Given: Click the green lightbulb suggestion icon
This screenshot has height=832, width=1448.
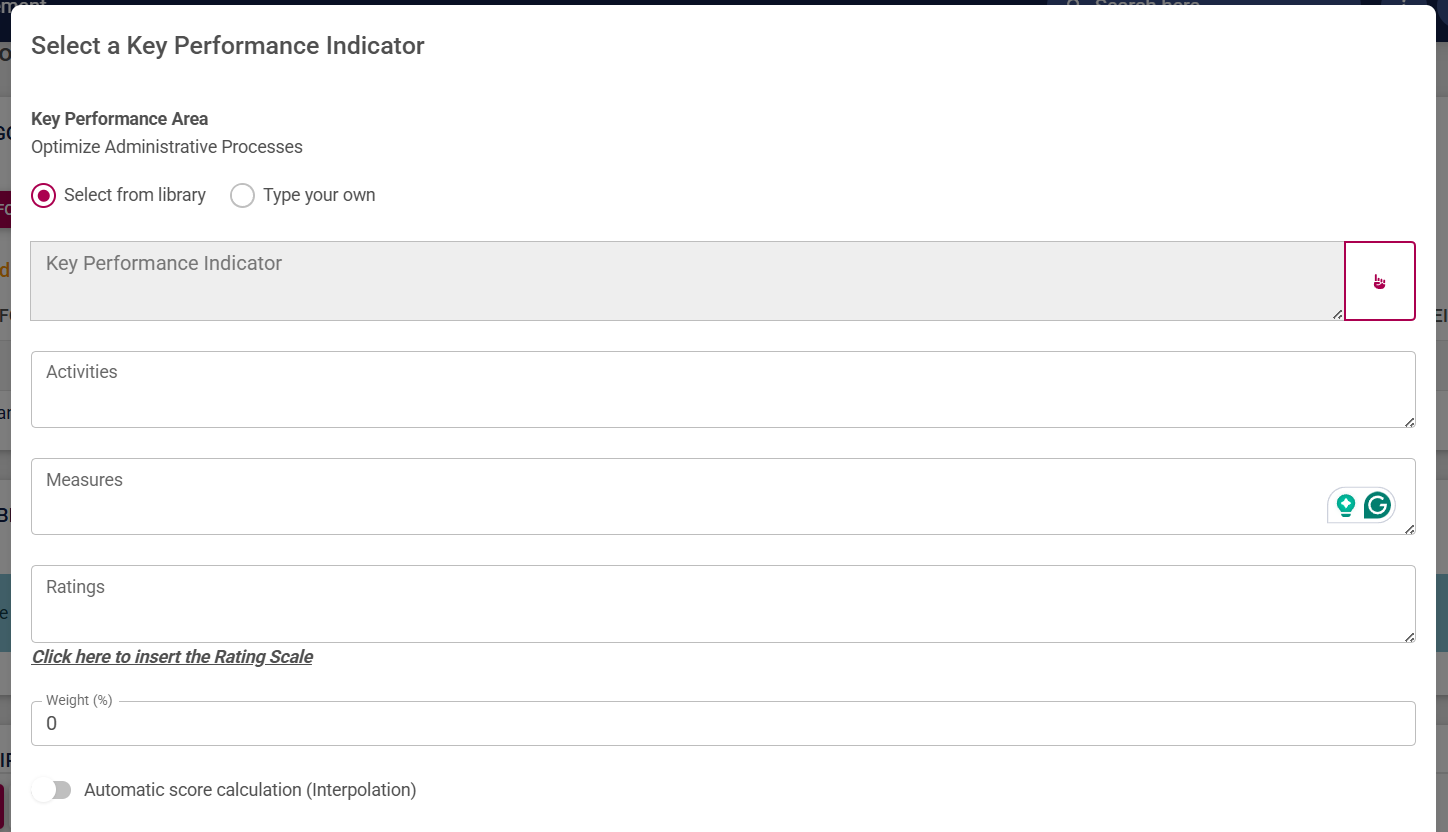Looking at the screenshot, I should (x=1345, y=506).
